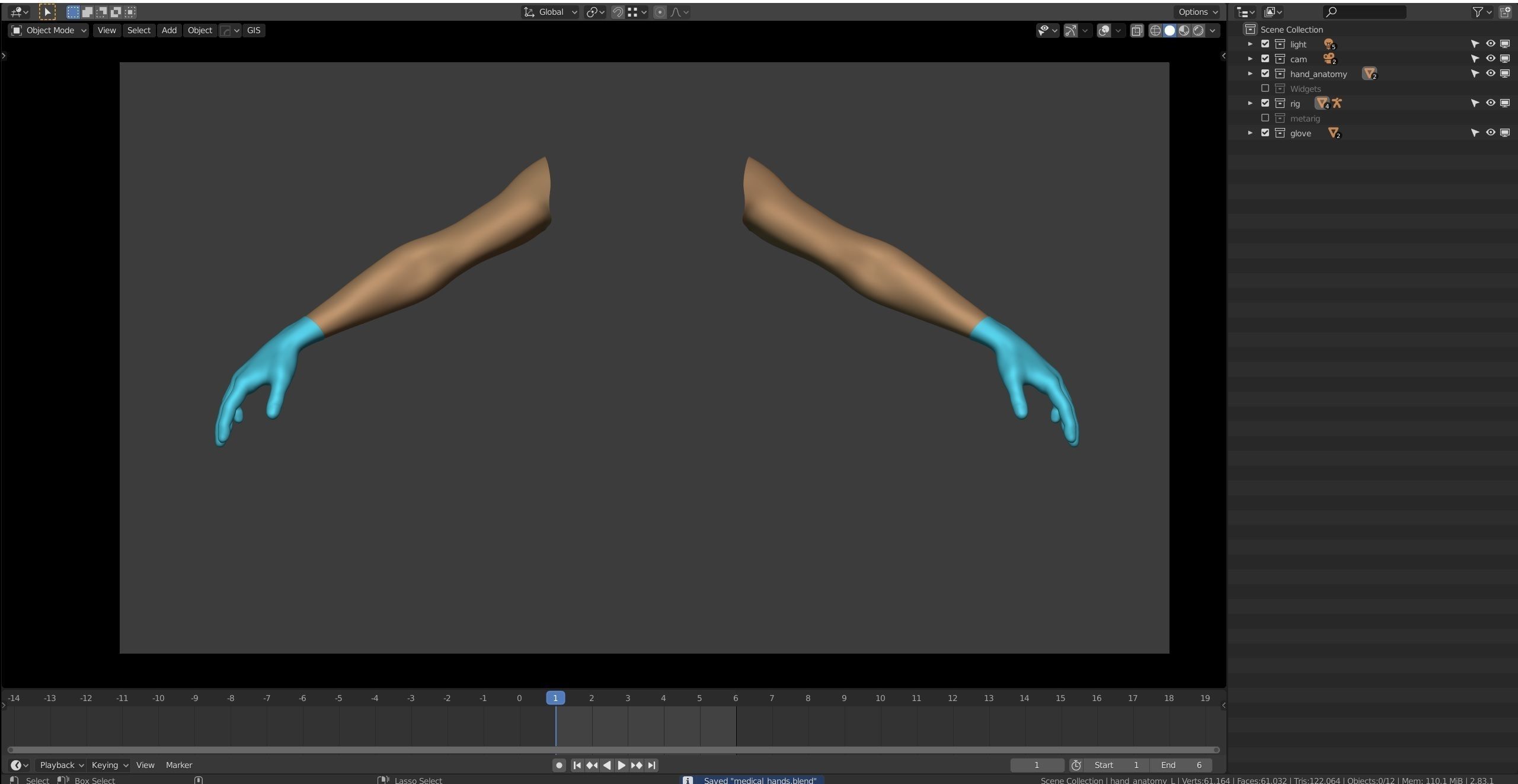Open the Object Mode dropdown
This screenshot has width=1518, height=784.
(49, 30)
